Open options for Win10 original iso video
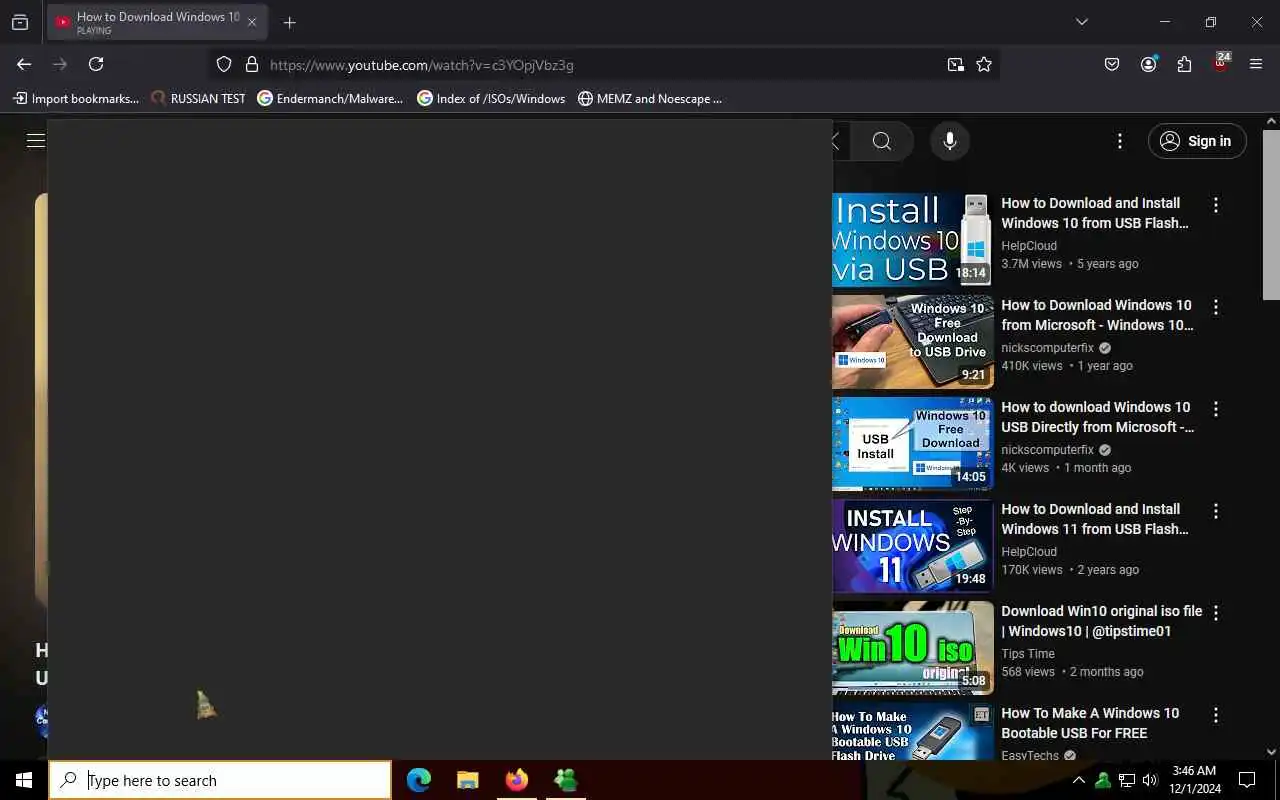 click(1216, 613)
